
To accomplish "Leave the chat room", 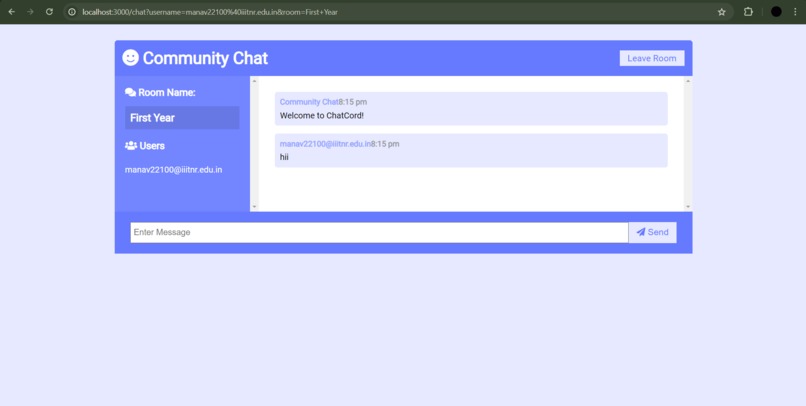I will pyautogui.click(x=652, y=58).
